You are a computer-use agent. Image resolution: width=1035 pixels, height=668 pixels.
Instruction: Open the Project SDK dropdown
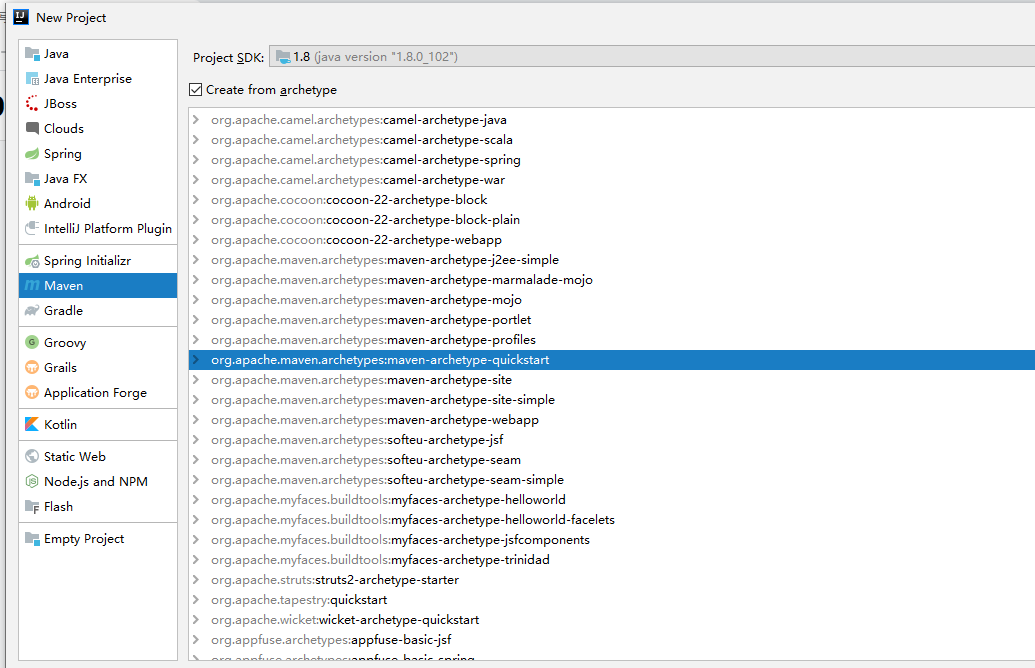coord(651,56)
